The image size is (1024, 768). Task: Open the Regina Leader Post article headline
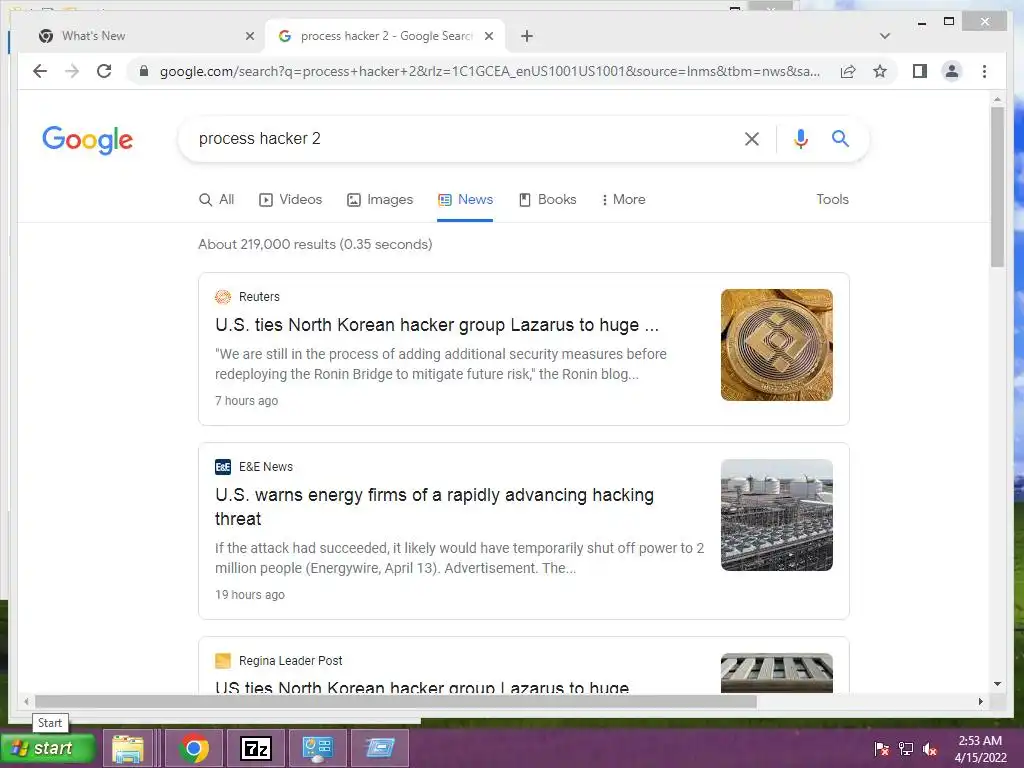point(422,687)
